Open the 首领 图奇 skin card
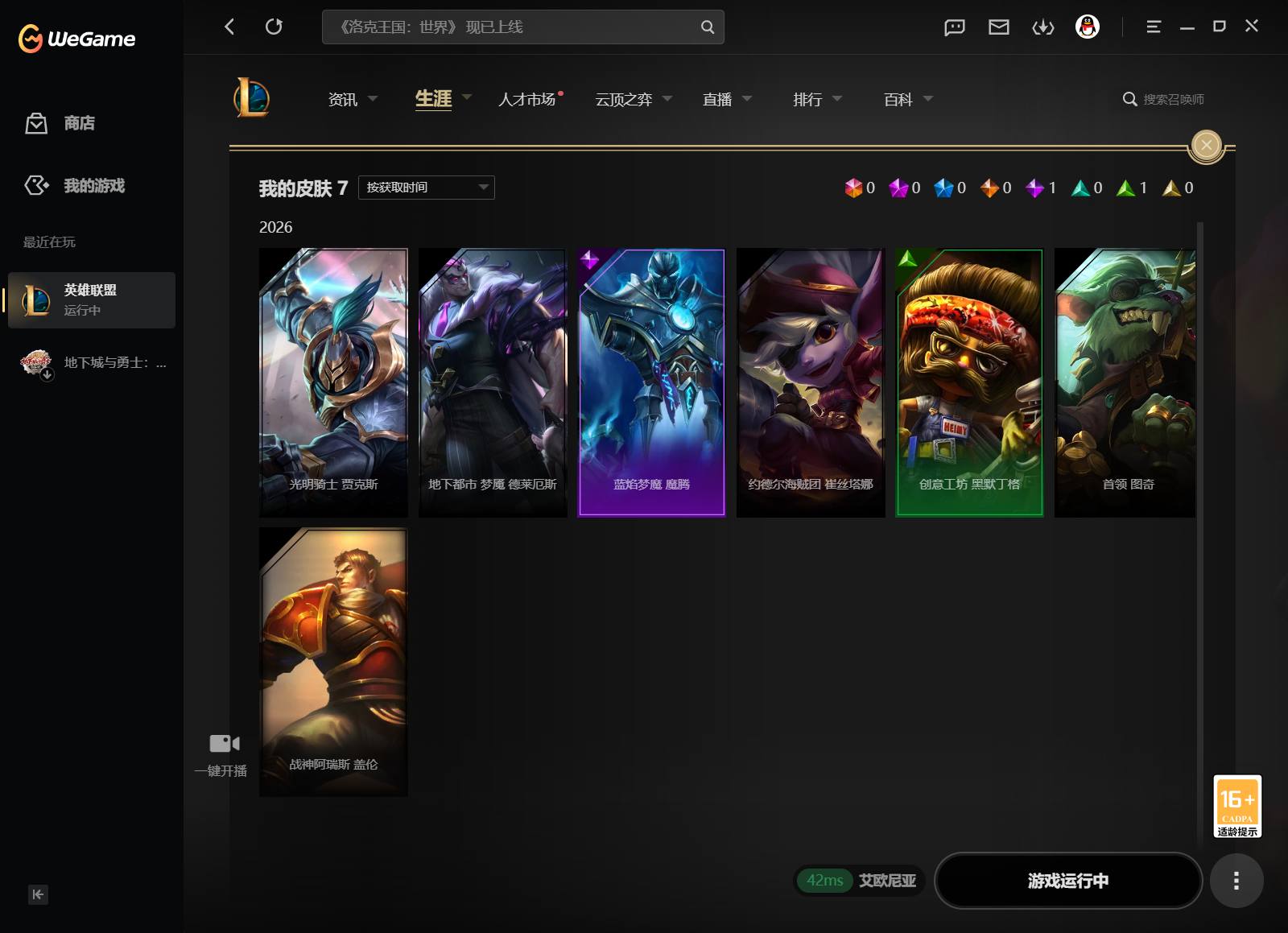The width and height of the screenshot is (1288, 933). (1125, 382)
